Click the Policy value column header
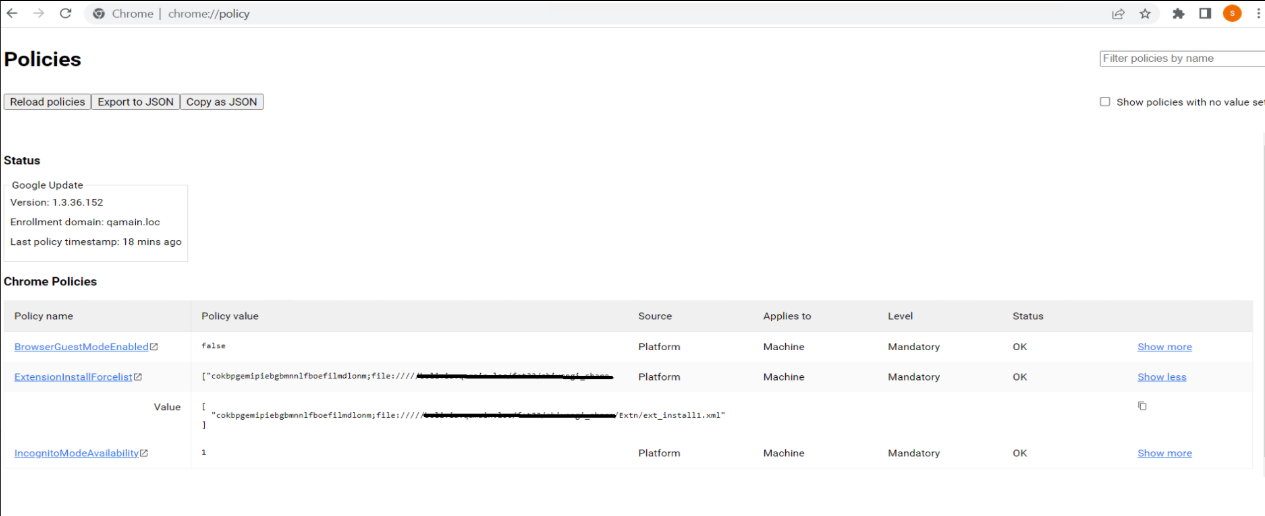The image size is (1265, 516). pyautogui.click(x=230, y=316)
